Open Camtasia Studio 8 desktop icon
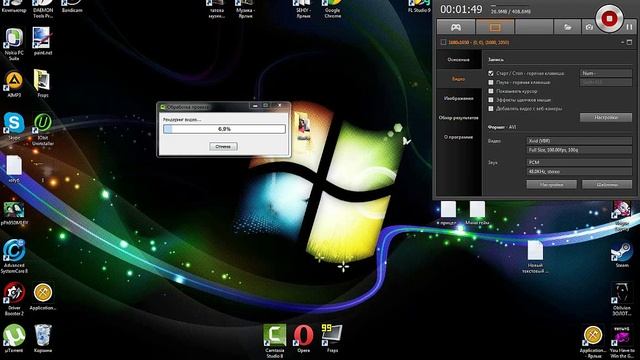 pyautogui.click(x=275, y=341)
